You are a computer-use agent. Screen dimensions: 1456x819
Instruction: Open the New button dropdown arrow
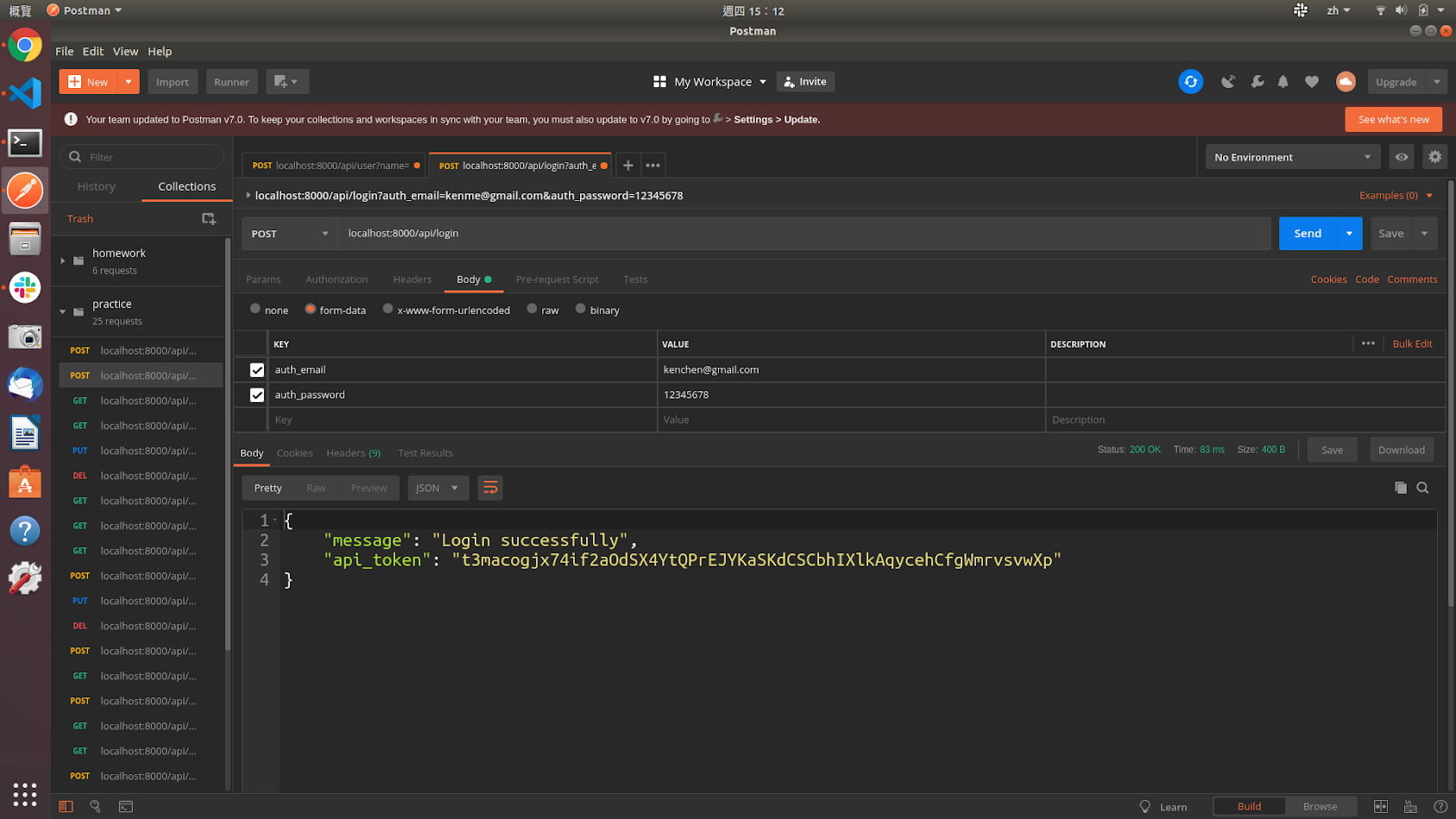pos(128,82)
